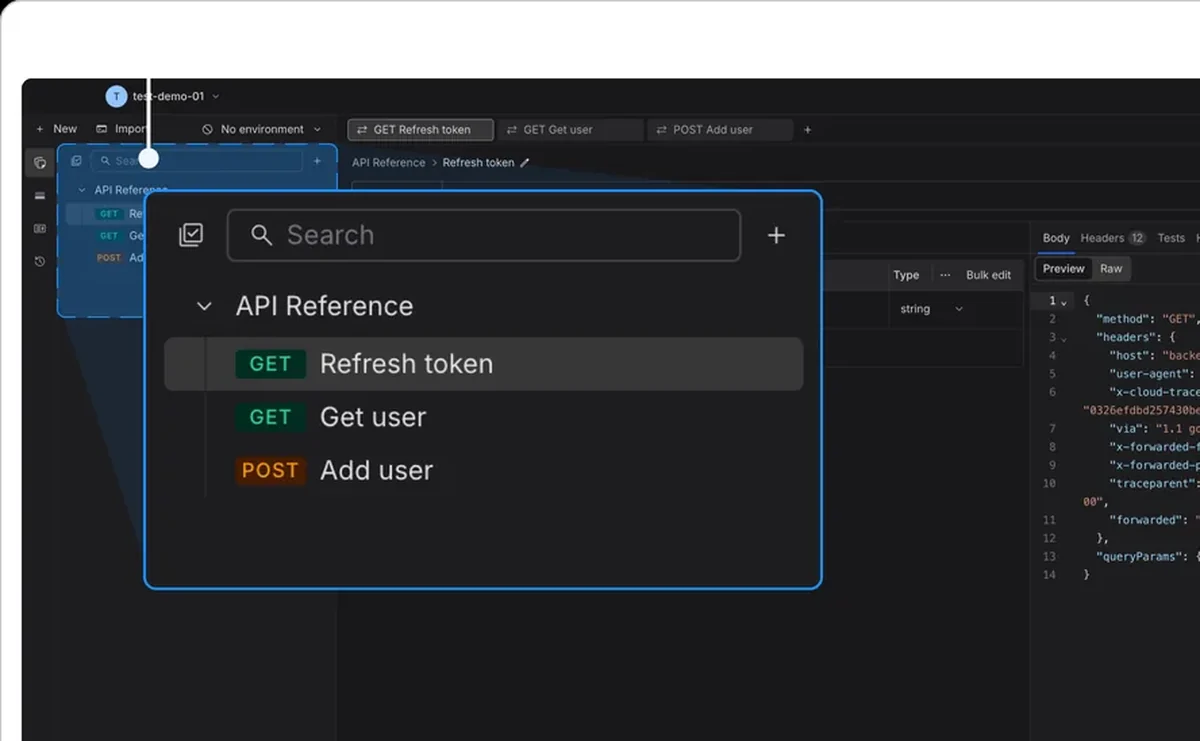Collapse the API Reference folder in the magnified panel
This screenshot has height=741, width=1200.
coord(204,306)
